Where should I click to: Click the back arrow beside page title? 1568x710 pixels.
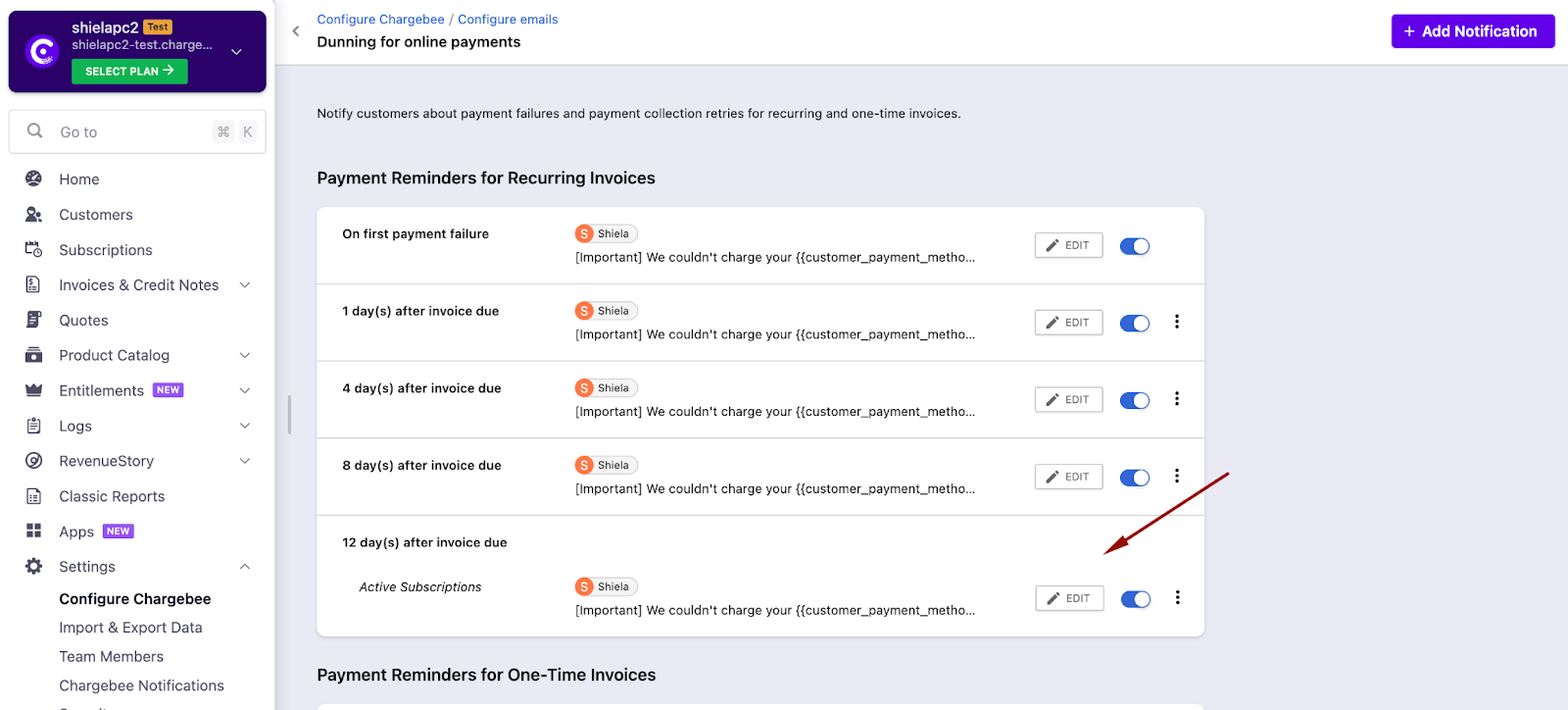(296, 31)
